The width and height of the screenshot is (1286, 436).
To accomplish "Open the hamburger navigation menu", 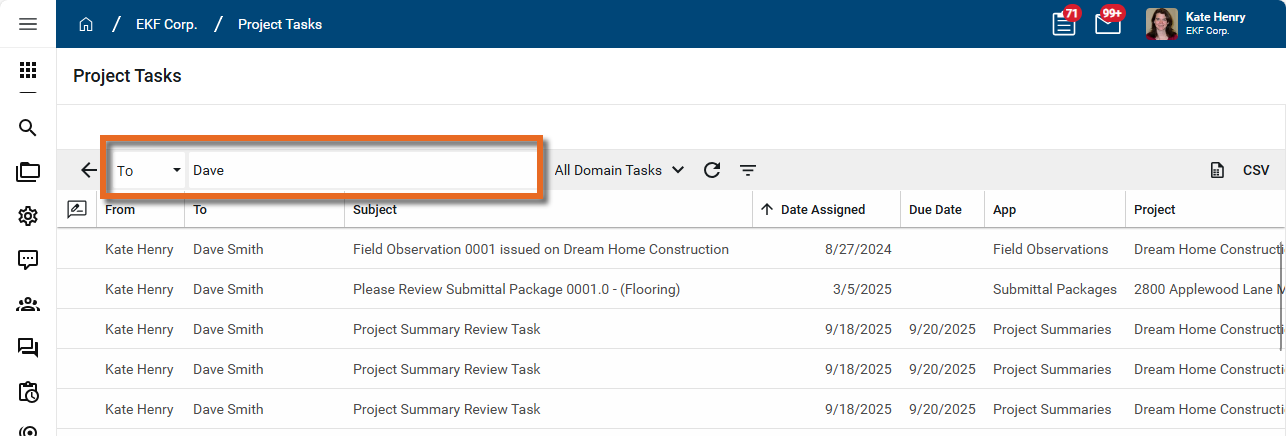I will click(28, 24).
